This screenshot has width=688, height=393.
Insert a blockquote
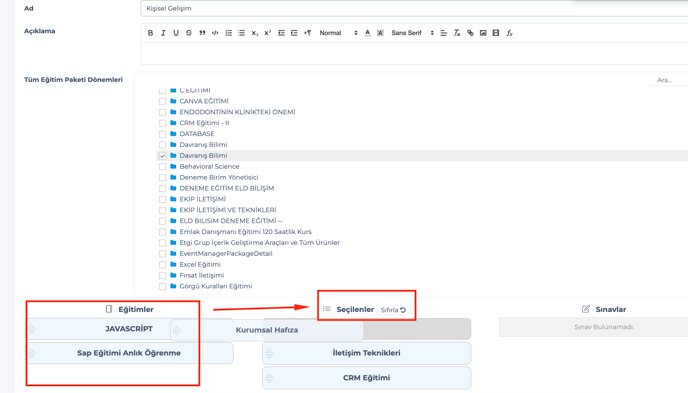202,33
